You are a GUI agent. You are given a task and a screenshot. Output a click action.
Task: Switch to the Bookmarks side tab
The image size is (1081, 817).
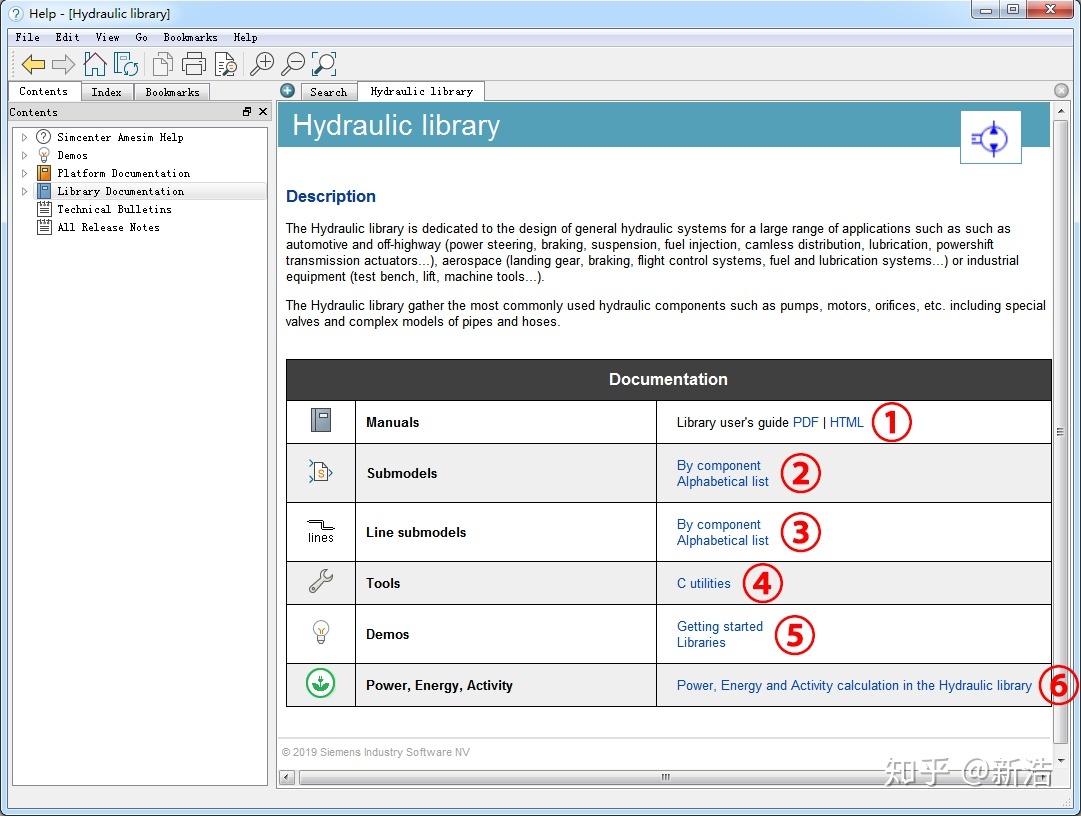click(x=172, y=92)
